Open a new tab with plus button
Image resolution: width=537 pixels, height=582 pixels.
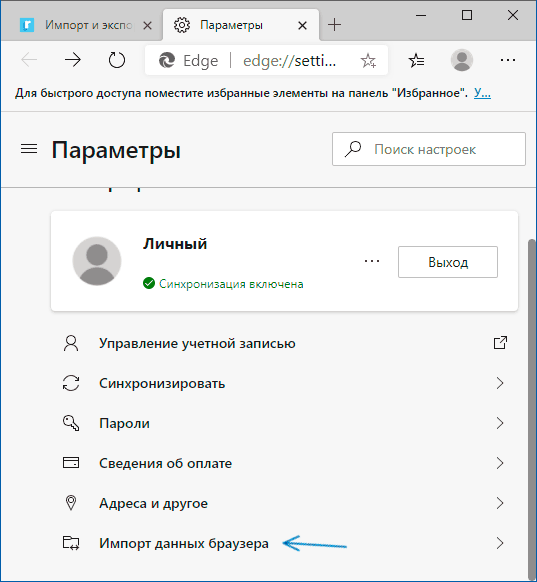[334, 25]
